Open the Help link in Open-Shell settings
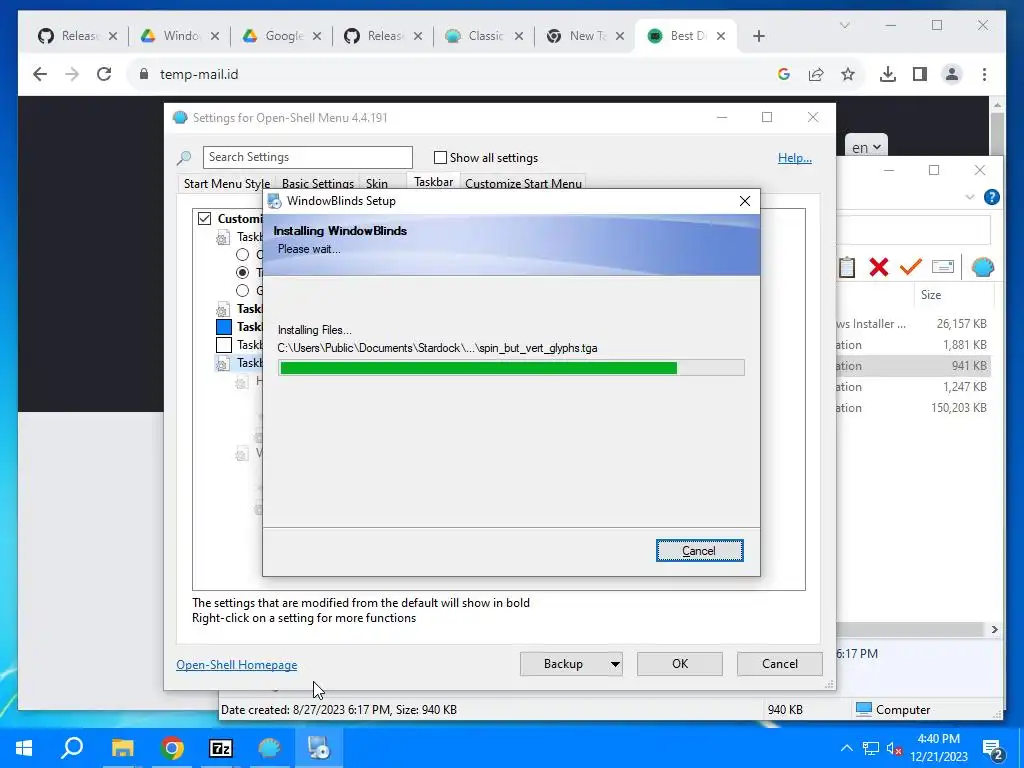The image size is (1024, 768). [794, 157]
